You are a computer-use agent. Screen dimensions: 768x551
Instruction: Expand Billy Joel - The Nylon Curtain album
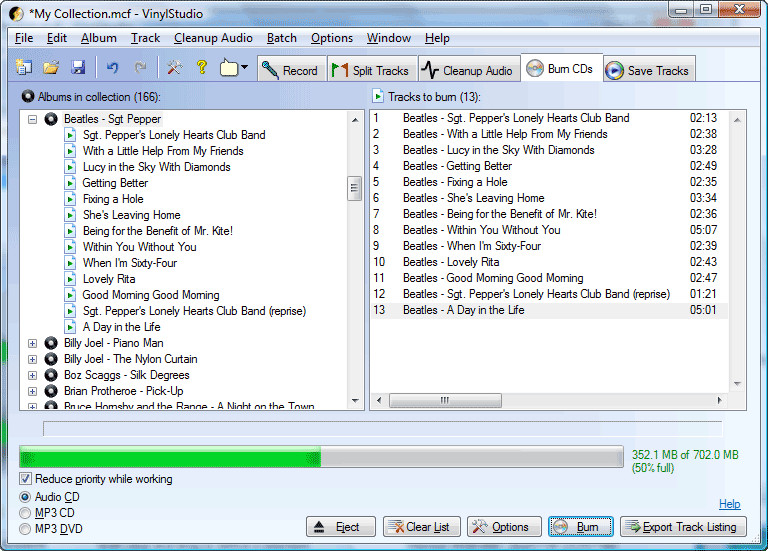pos(32,359)
